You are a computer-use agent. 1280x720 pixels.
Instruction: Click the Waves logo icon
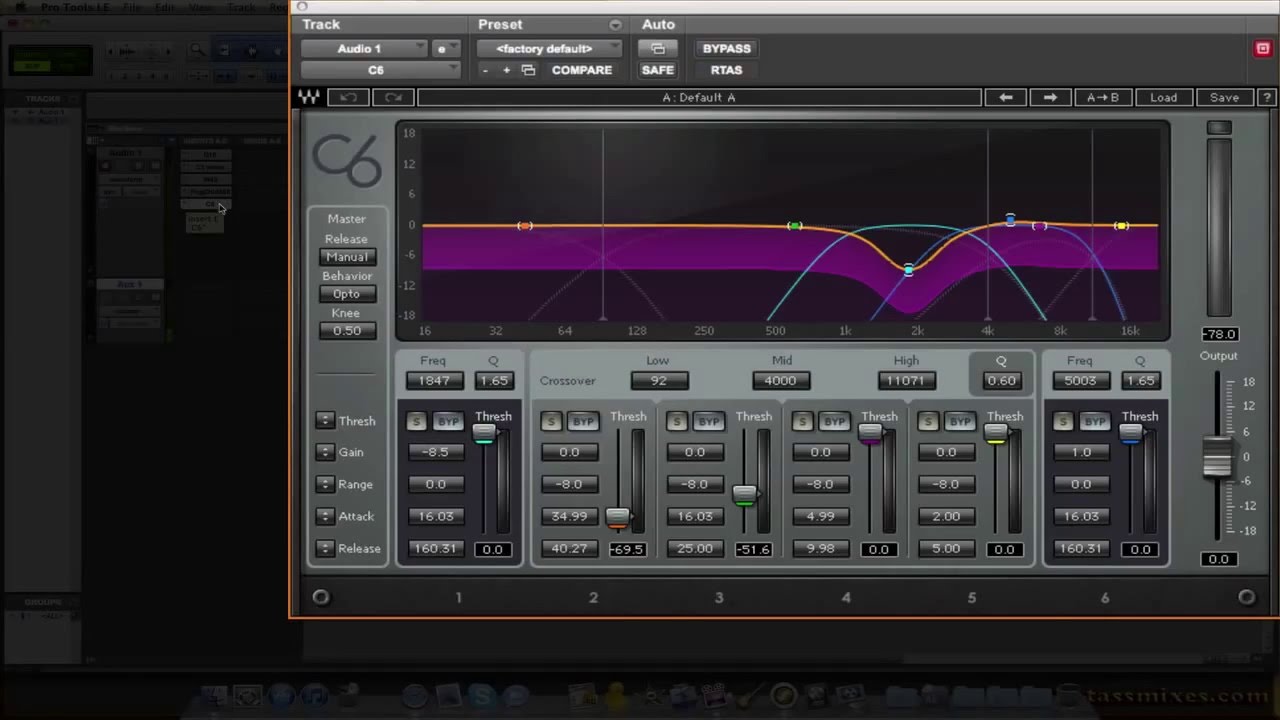click(309, 97)
